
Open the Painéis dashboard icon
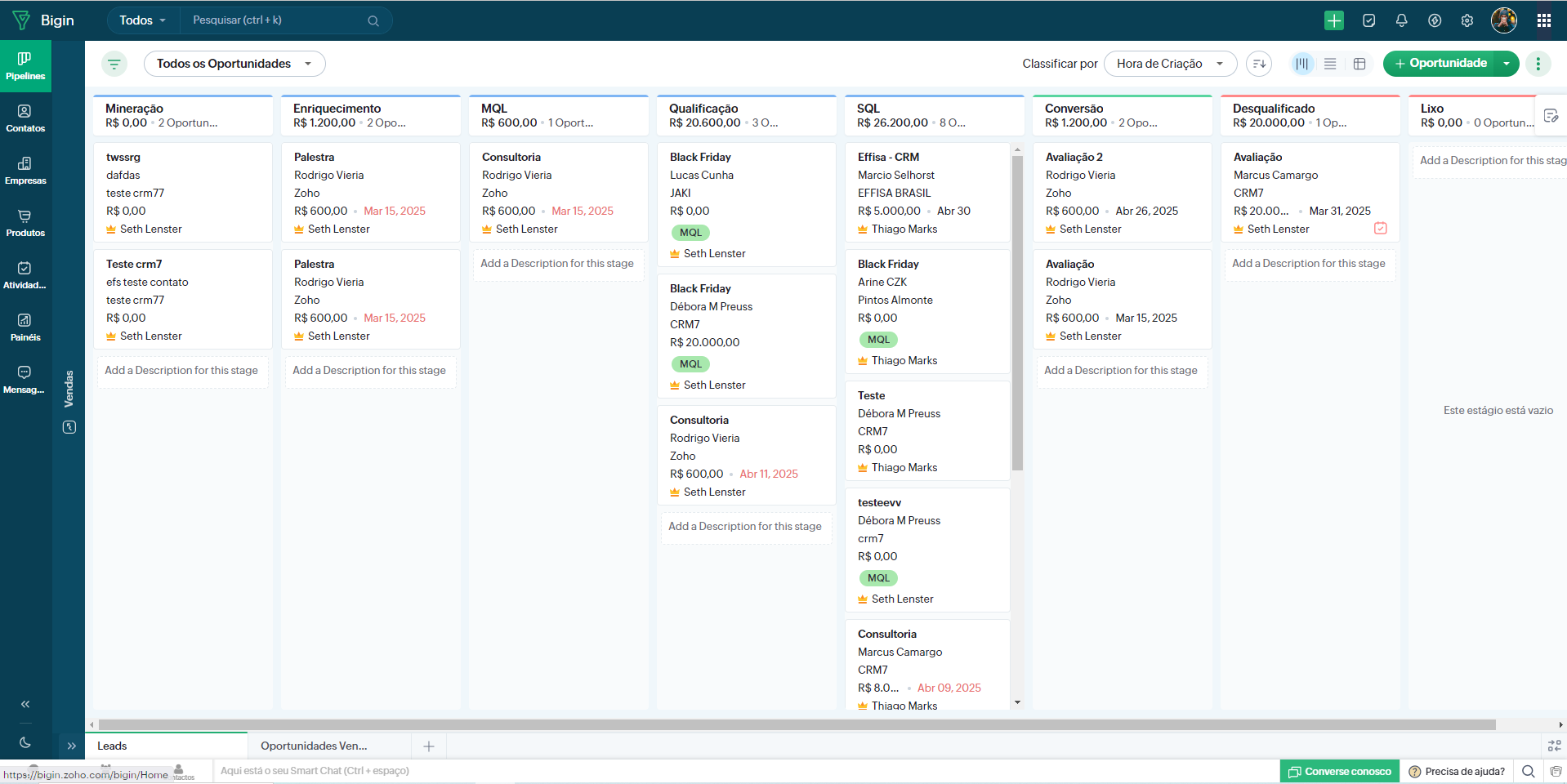pos(25,327)
